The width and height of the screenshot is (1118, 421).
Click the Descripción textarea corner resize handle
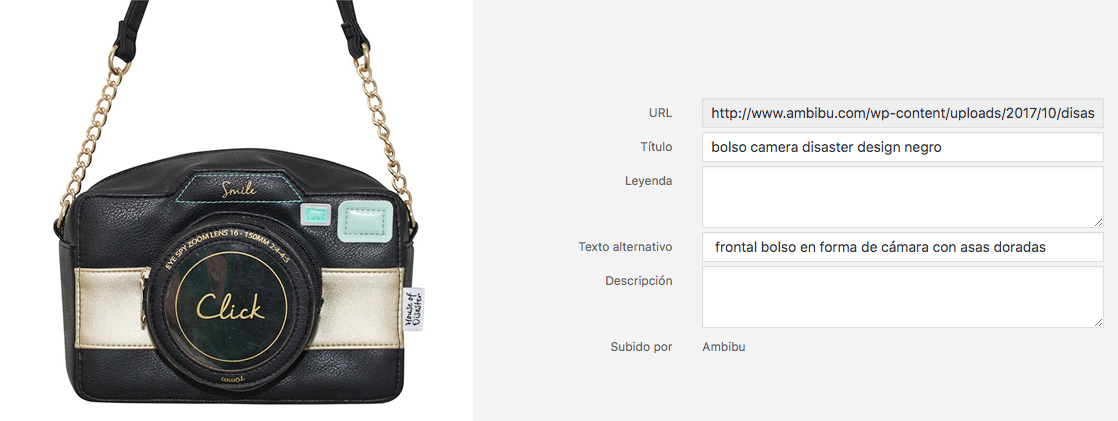coord(1099,323)
